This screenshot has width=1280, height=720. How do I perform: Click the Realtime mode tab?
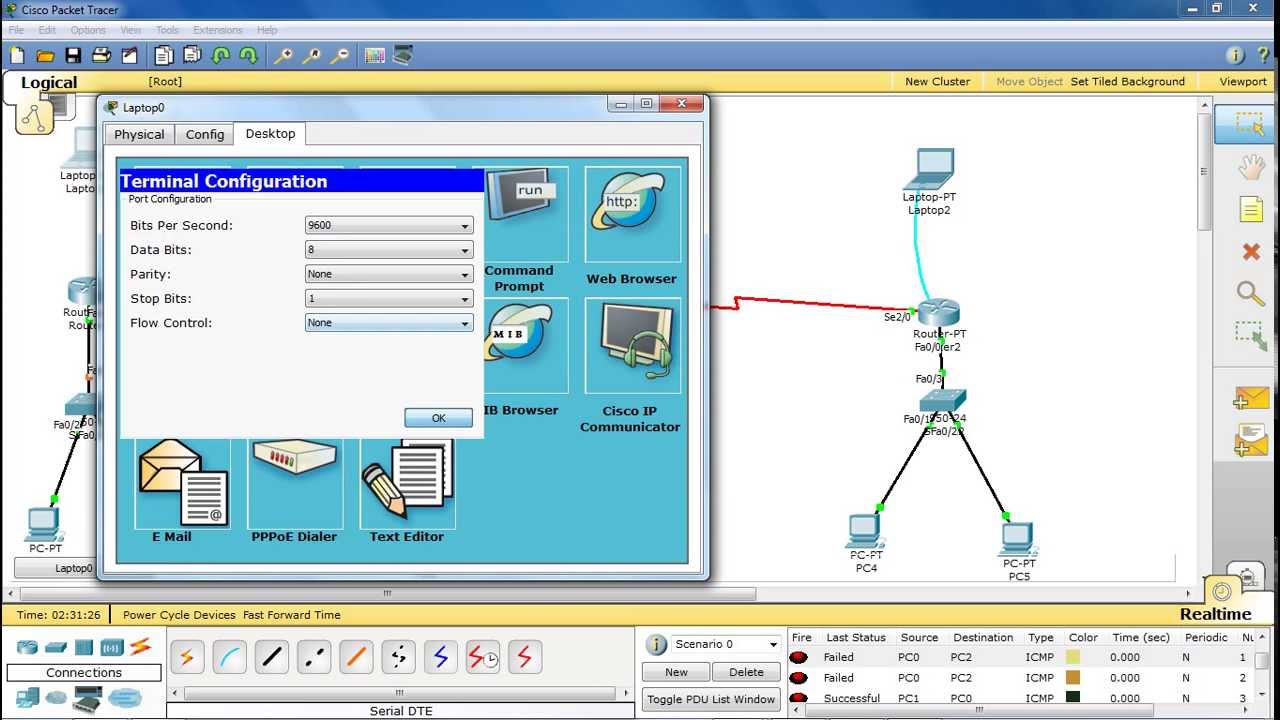click(x=1215, y=614)
